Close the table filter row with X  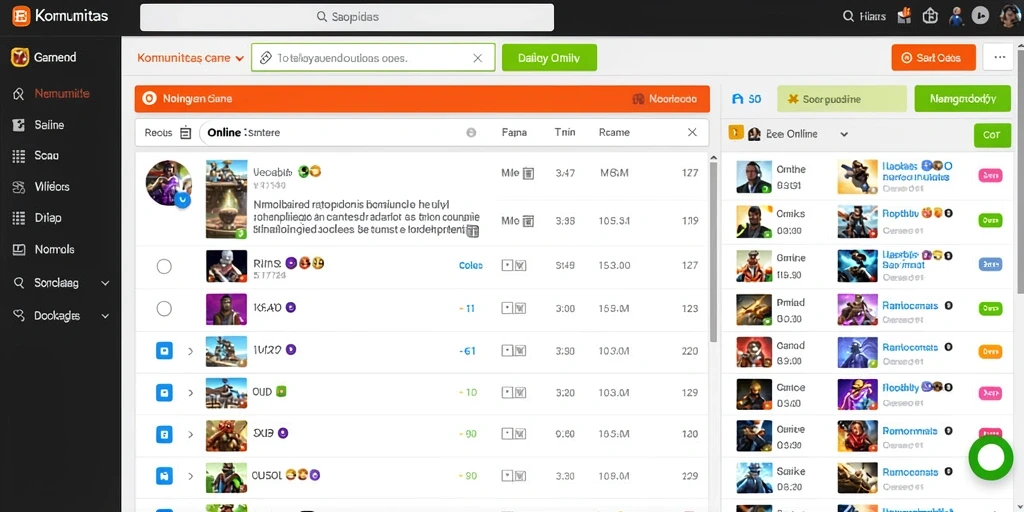[692, 133]
